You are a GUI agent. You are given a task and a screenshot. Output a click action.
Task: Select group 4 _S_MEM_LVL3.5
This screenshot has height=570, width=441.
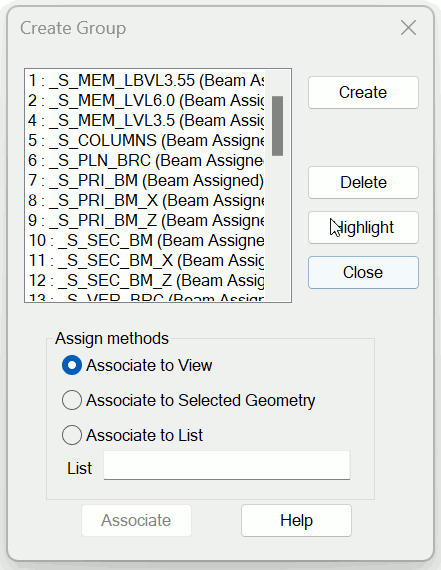(146, 121)
